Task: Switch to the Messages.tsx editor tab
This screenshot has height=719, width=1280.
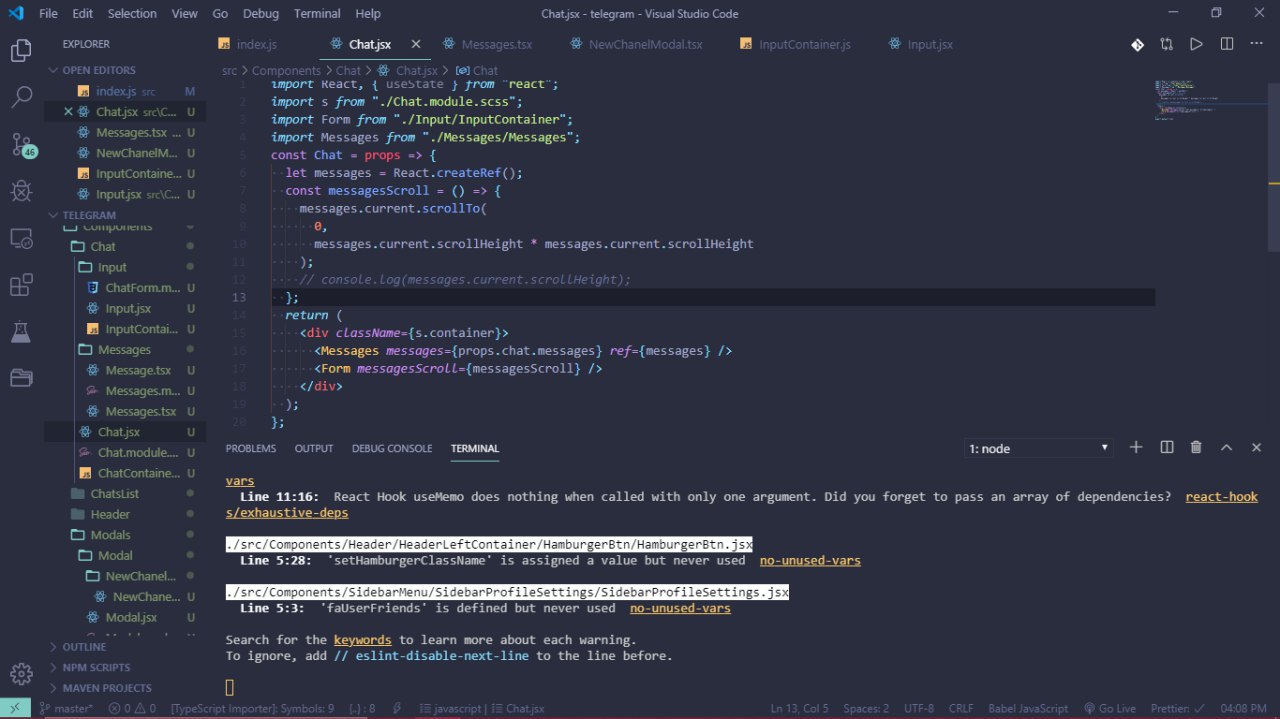Action: pyautogui.click(x=486, y=45)
